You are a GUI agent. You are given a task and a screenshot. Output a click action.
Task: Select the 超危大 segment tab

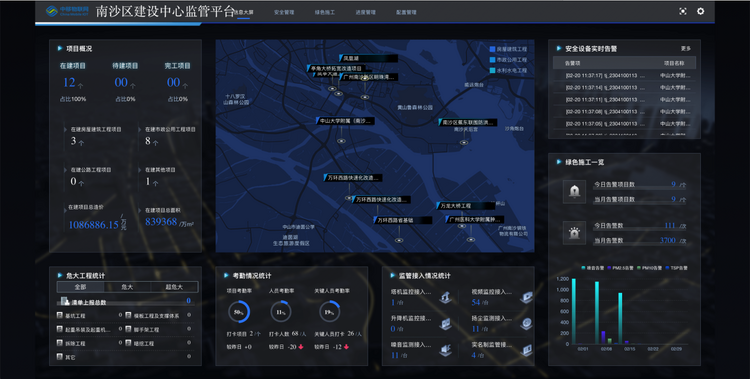pos(174,287)
